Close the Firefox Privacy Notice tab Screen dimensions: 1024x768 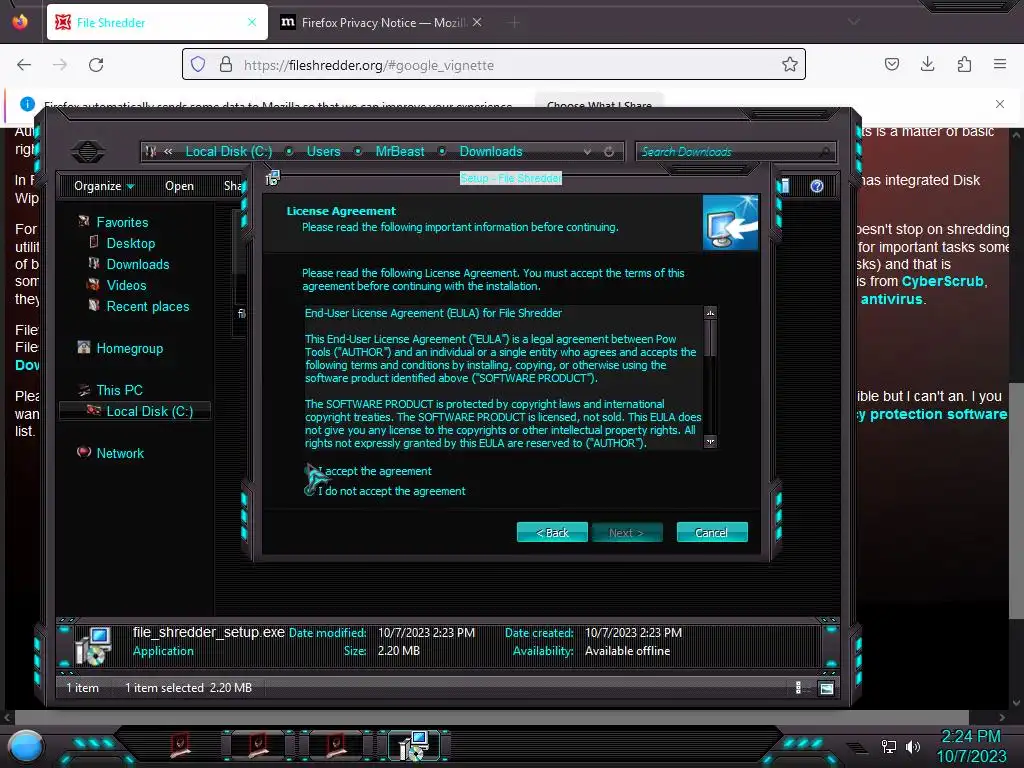[x=477, y=22]
